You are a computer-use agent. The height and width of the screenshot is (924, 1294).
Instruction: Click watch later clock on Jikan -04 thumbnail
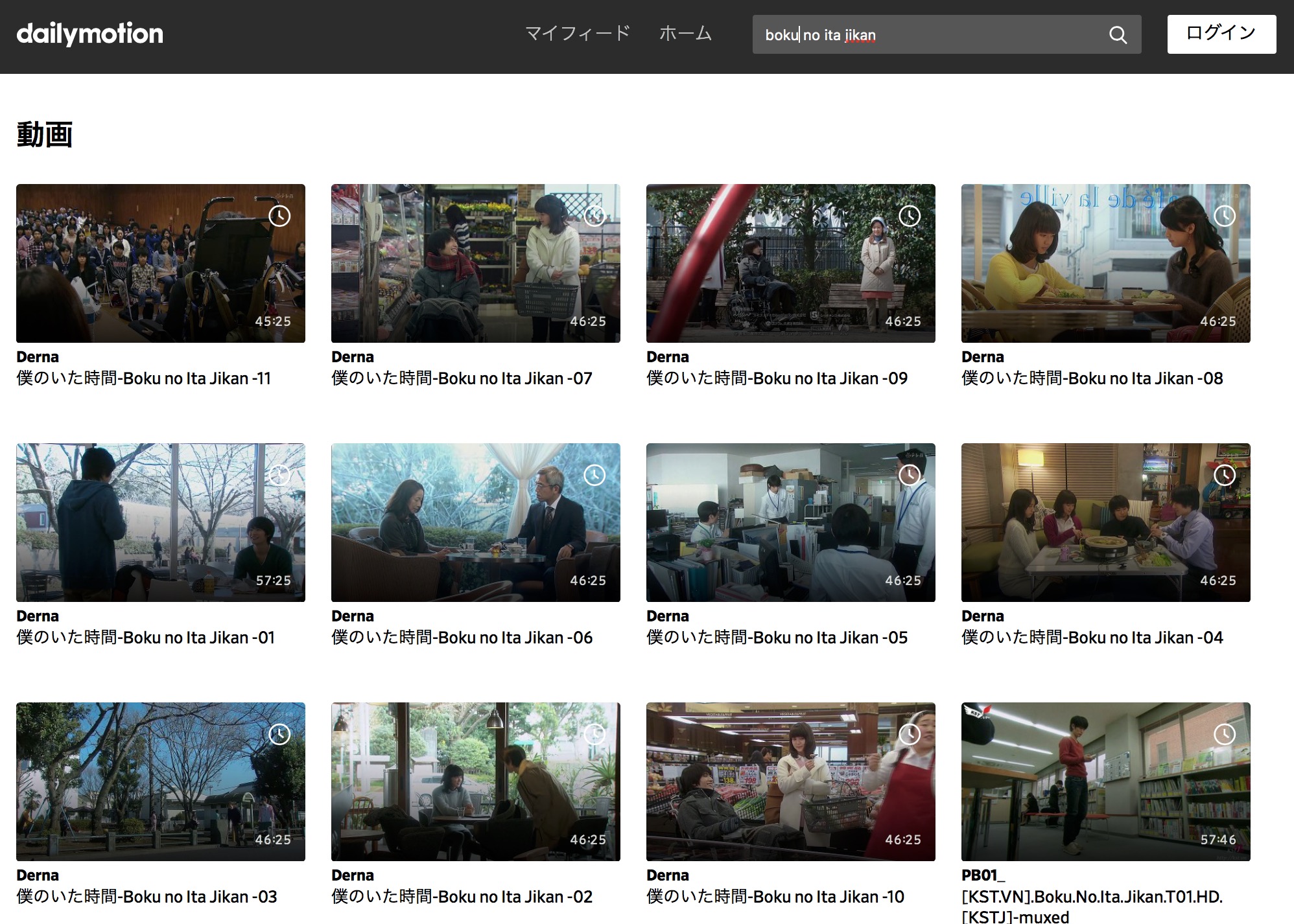tap(1225, 475)
